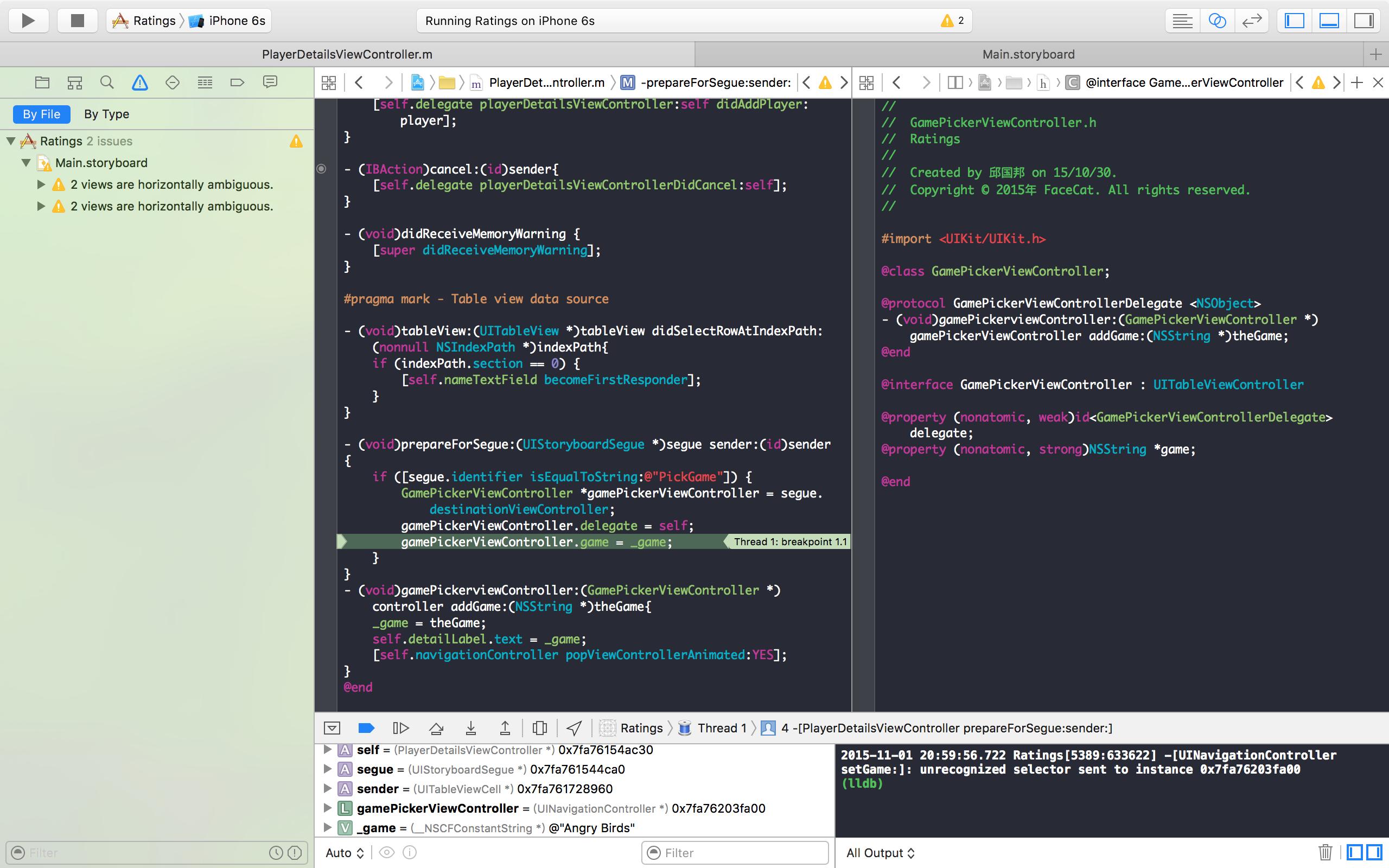Clear console with trash icon
Viewport: 1389px width, 868px height.
tap(1326, 852)
